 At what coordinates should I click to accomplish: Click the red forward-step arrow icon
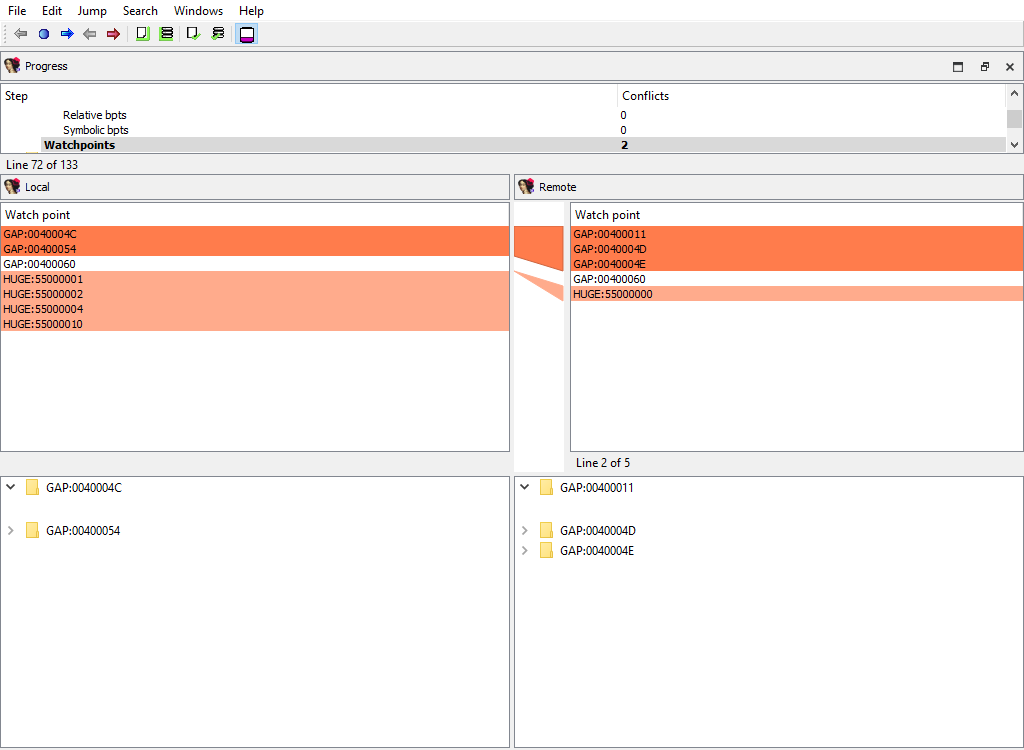pyautogui.click(x=113, y=33)
